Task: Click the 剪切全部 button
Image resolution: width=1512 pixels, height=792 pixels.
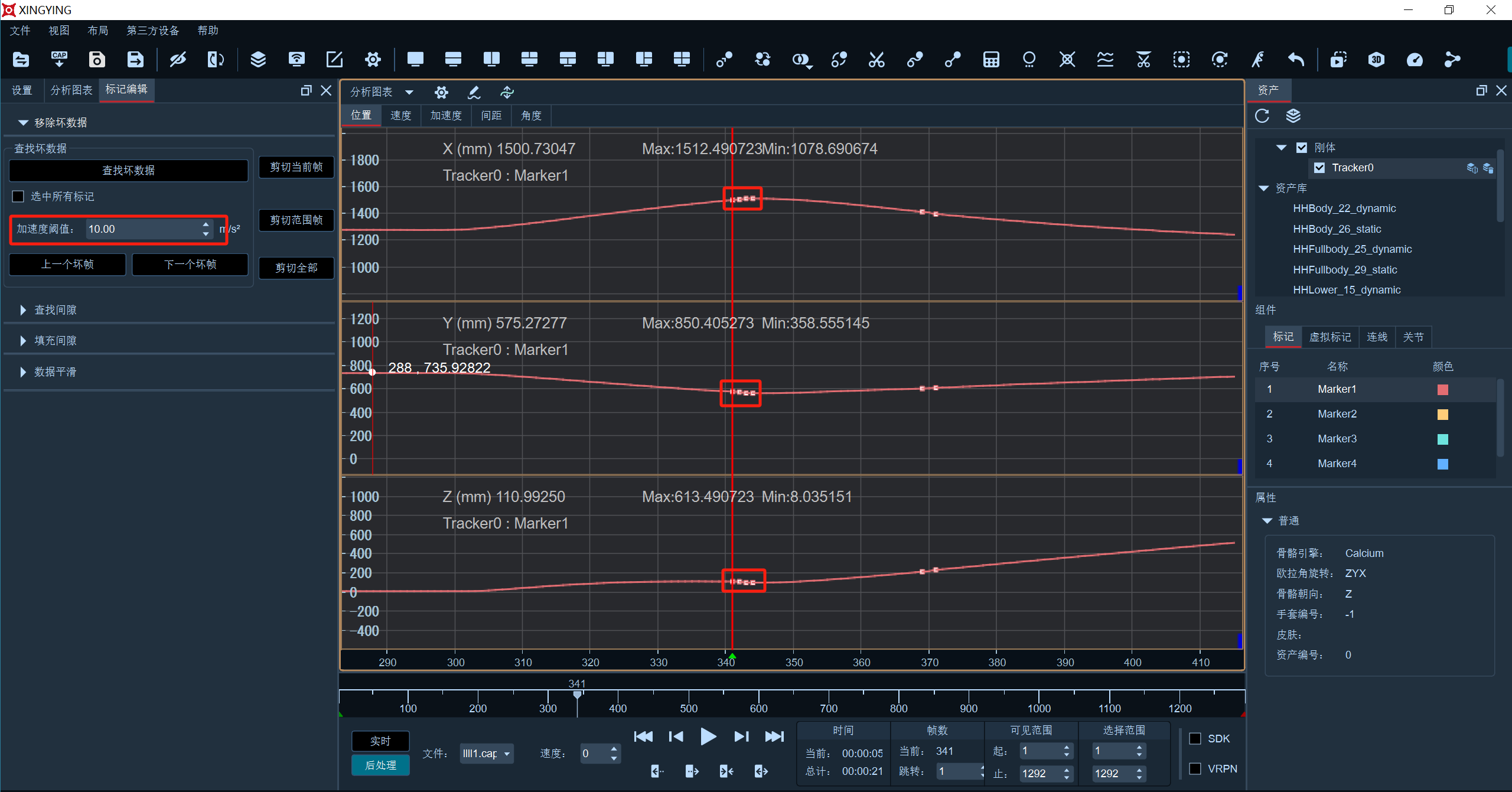Action: pos(296,268)
